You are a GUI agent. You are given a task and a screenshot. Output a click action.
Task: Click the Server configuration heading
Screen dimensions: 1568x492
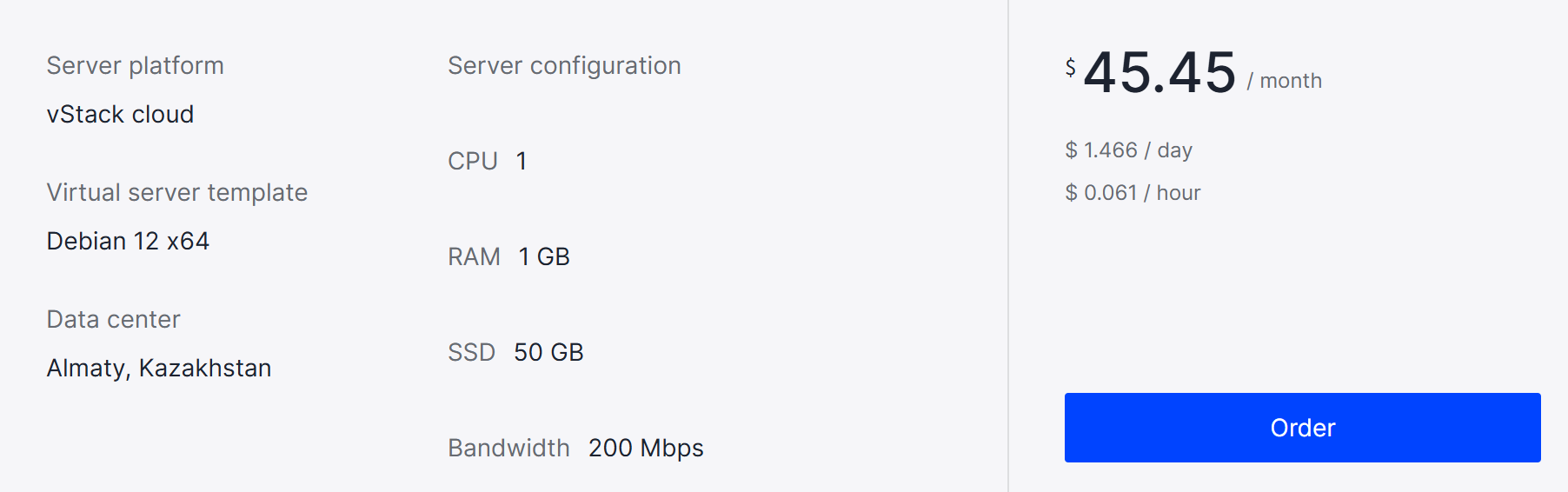564,66
